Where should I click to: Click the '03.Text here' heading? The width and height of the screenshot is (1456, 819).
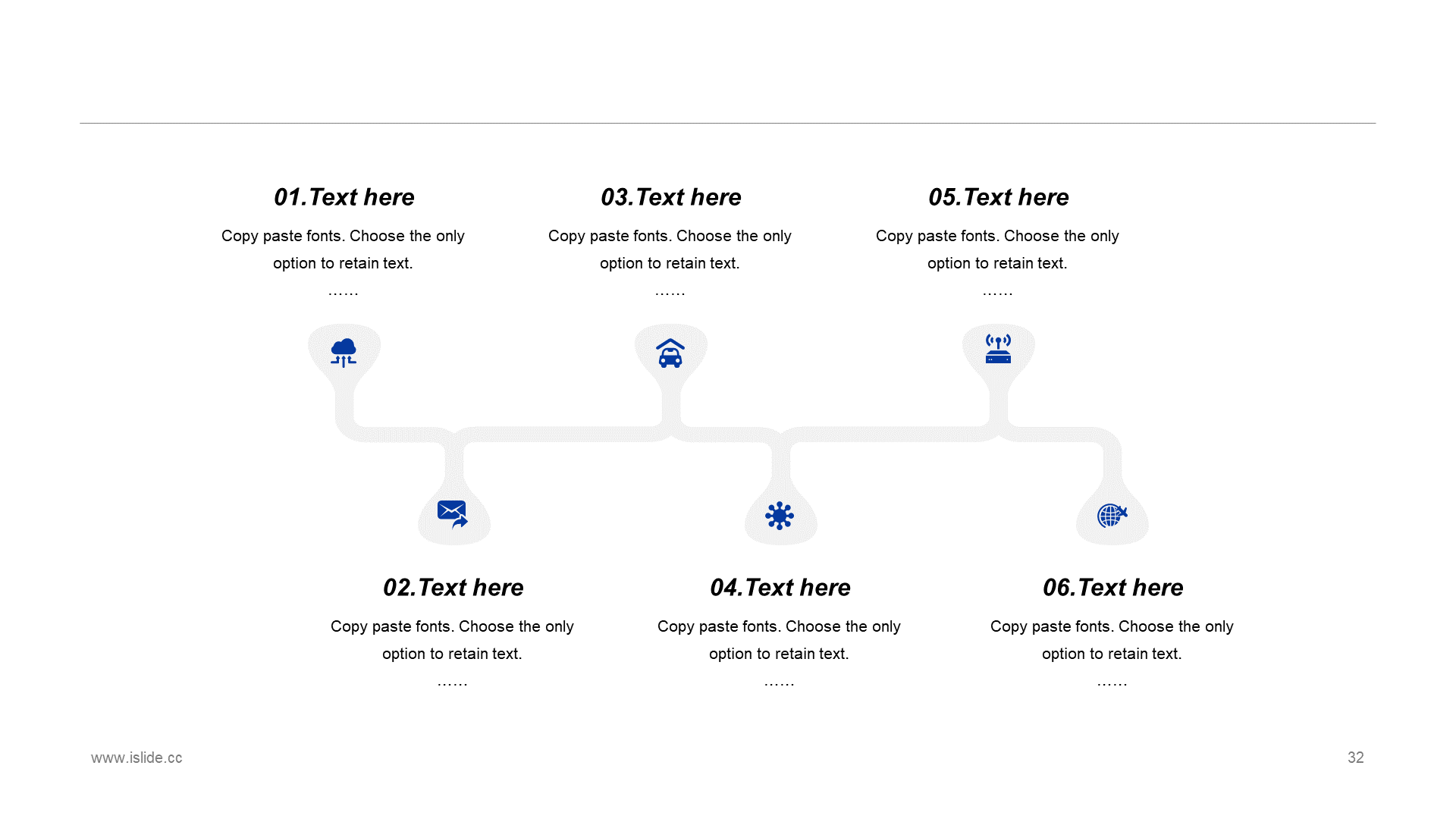(x=670, y=197)
